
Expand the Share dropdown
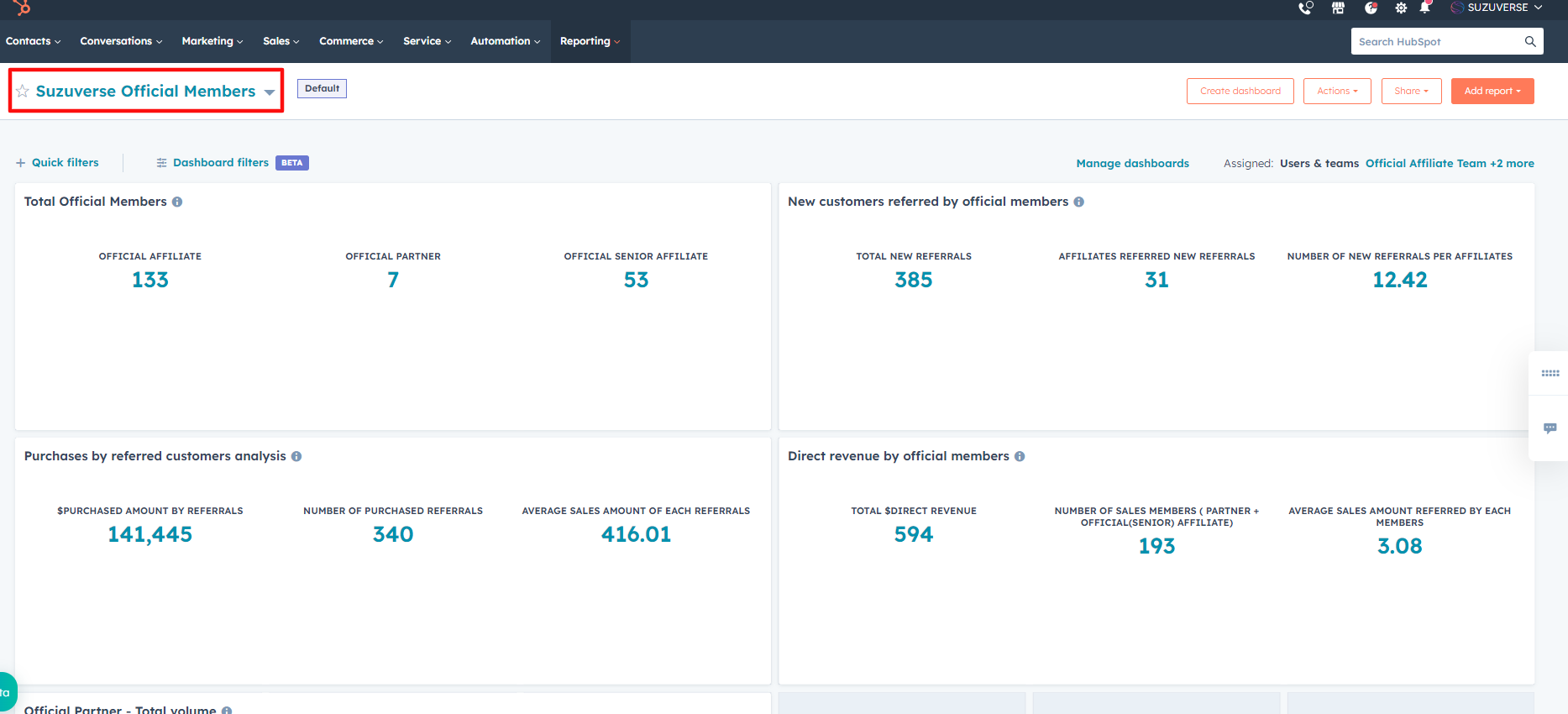(x=1411, y=91)
